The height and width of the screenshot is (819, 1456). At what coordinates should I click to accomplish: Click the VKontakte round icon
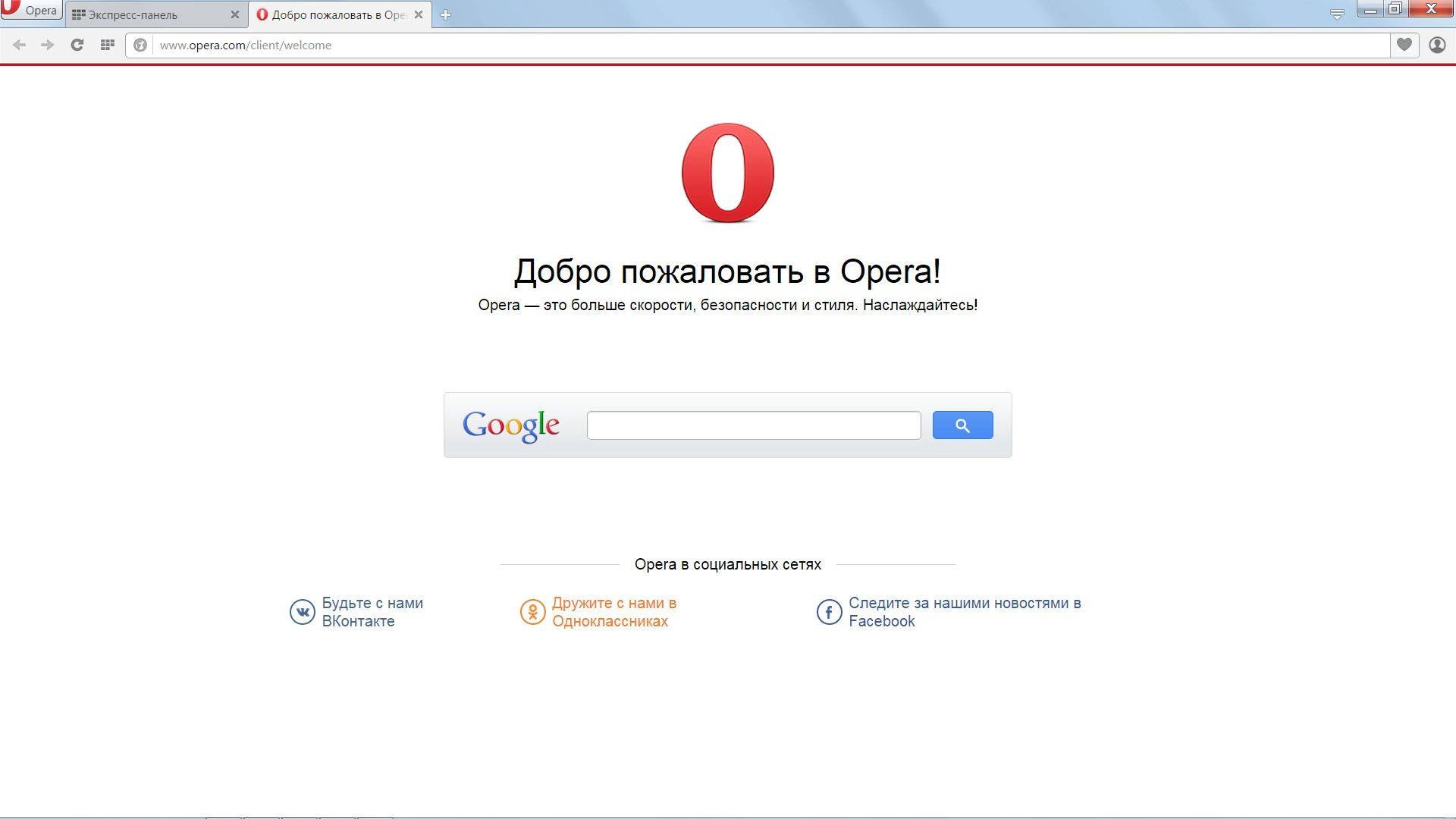(302, 612)
